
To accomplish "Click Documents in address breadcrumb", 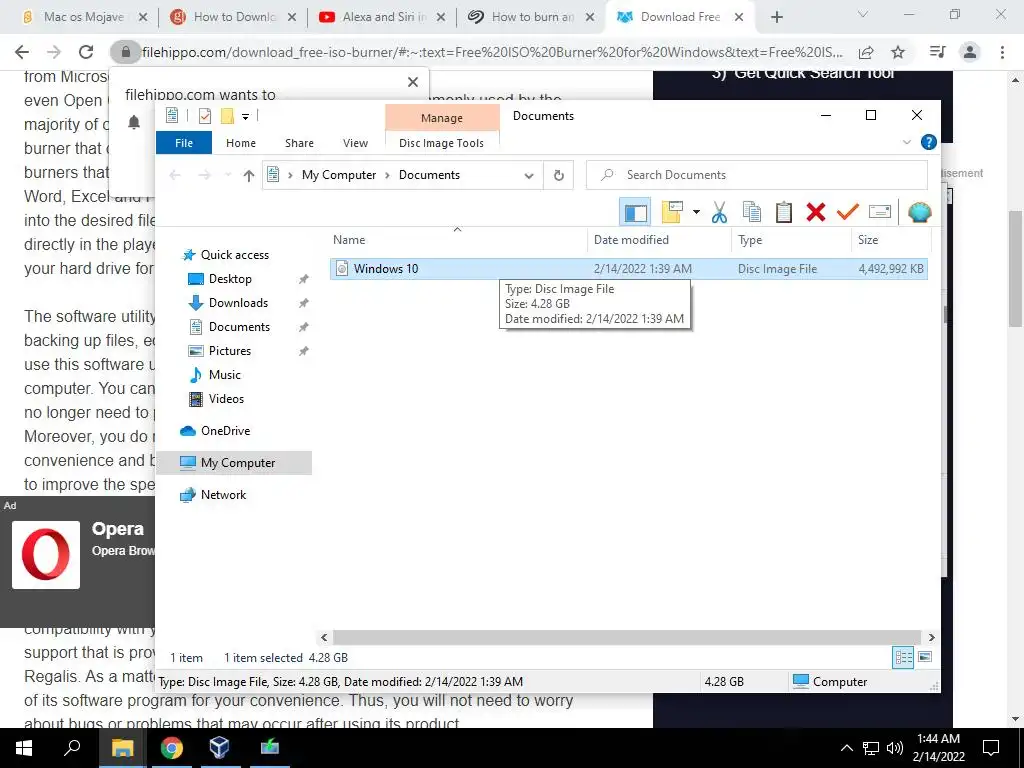I will coord(429,175).
